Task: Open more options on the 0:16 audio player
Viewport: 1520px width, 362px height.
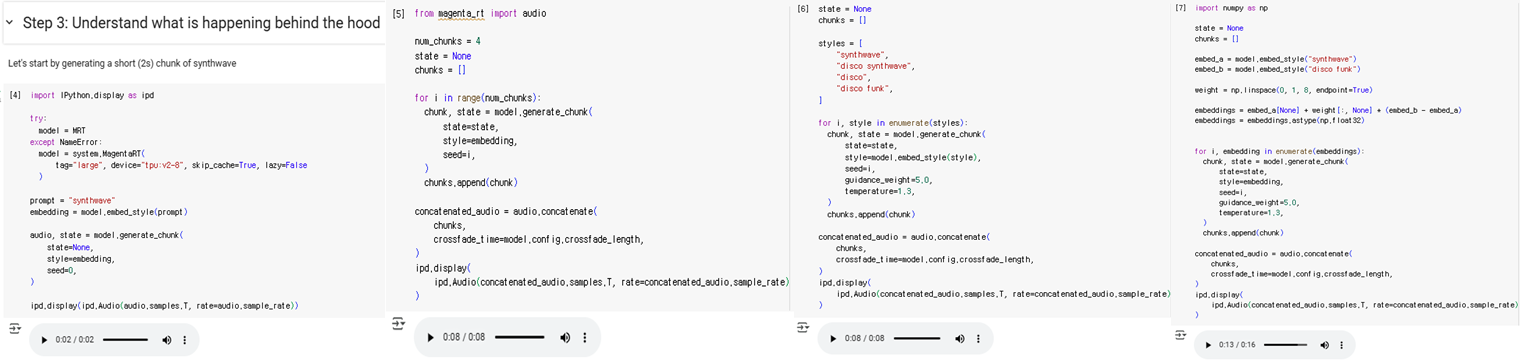Action: [1341, 345]
